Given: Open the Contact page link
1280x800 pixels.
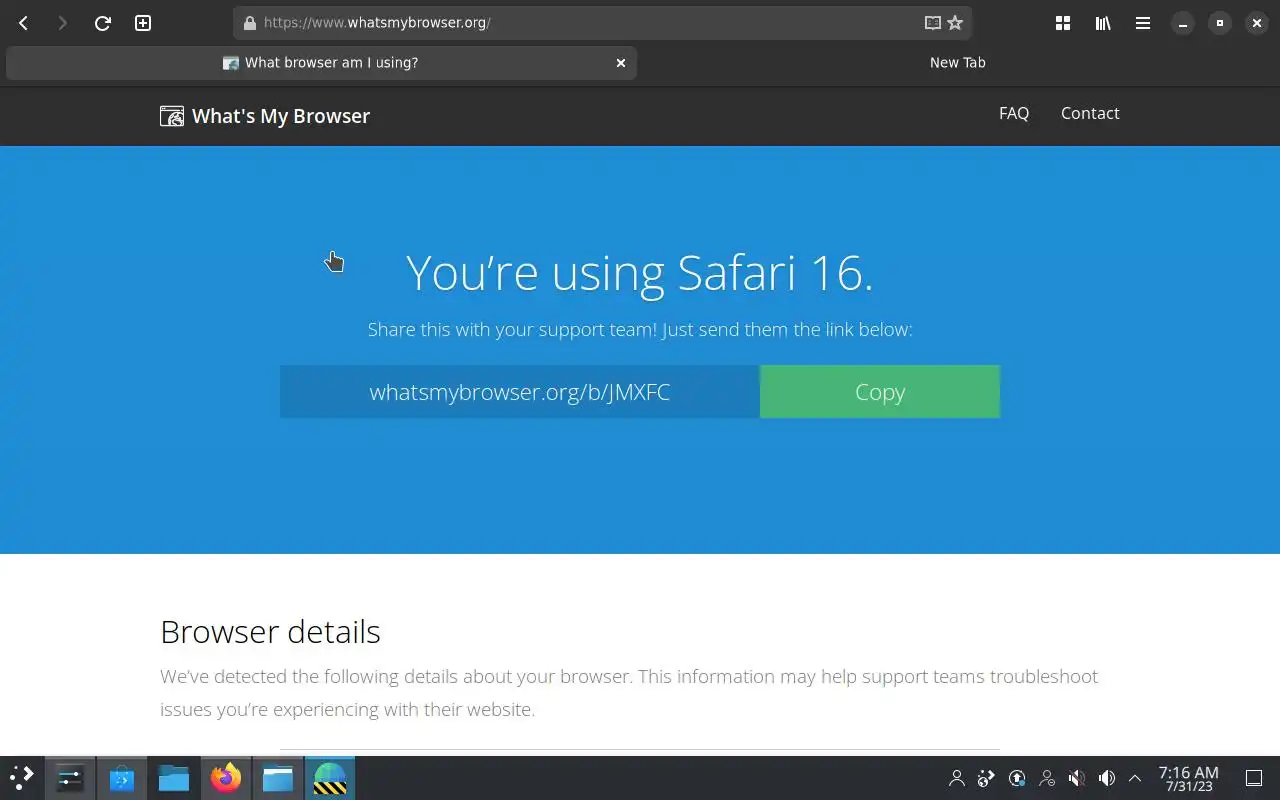Looking at the screenshot, I should click(1090, 113).
